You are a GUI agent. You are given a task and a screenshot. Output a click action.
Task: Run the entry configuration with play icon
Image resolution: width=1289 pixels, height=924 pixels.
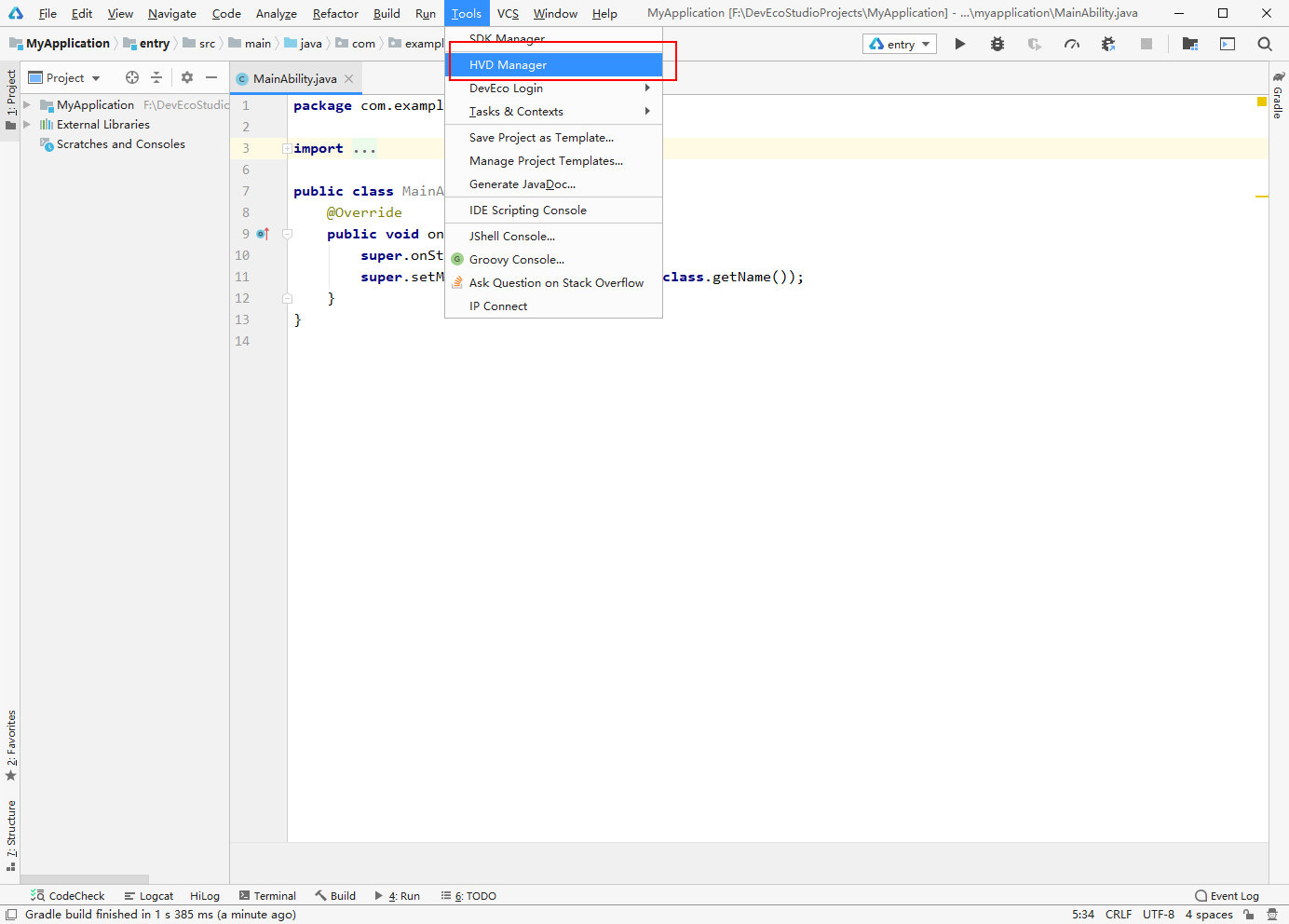[x=960, y=44]
